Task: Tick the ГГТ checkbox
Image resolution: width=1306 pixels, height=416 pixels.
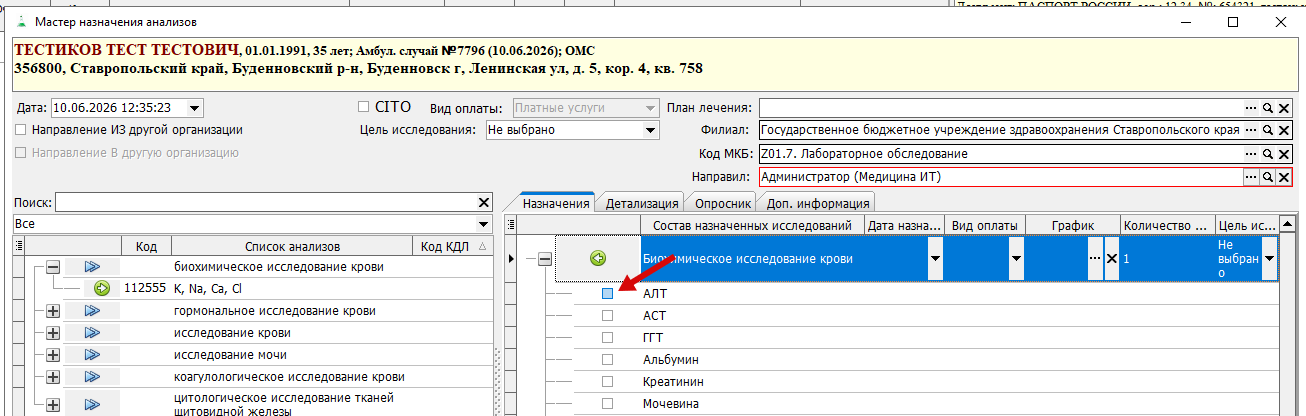Action: pos(607,338)
